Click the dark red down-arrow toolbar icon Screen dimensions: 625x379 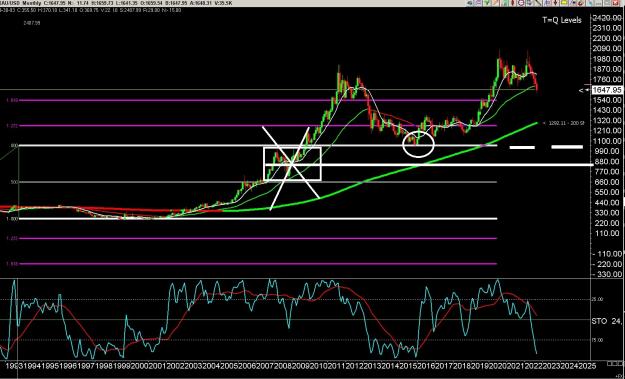(x=555, y=3)
